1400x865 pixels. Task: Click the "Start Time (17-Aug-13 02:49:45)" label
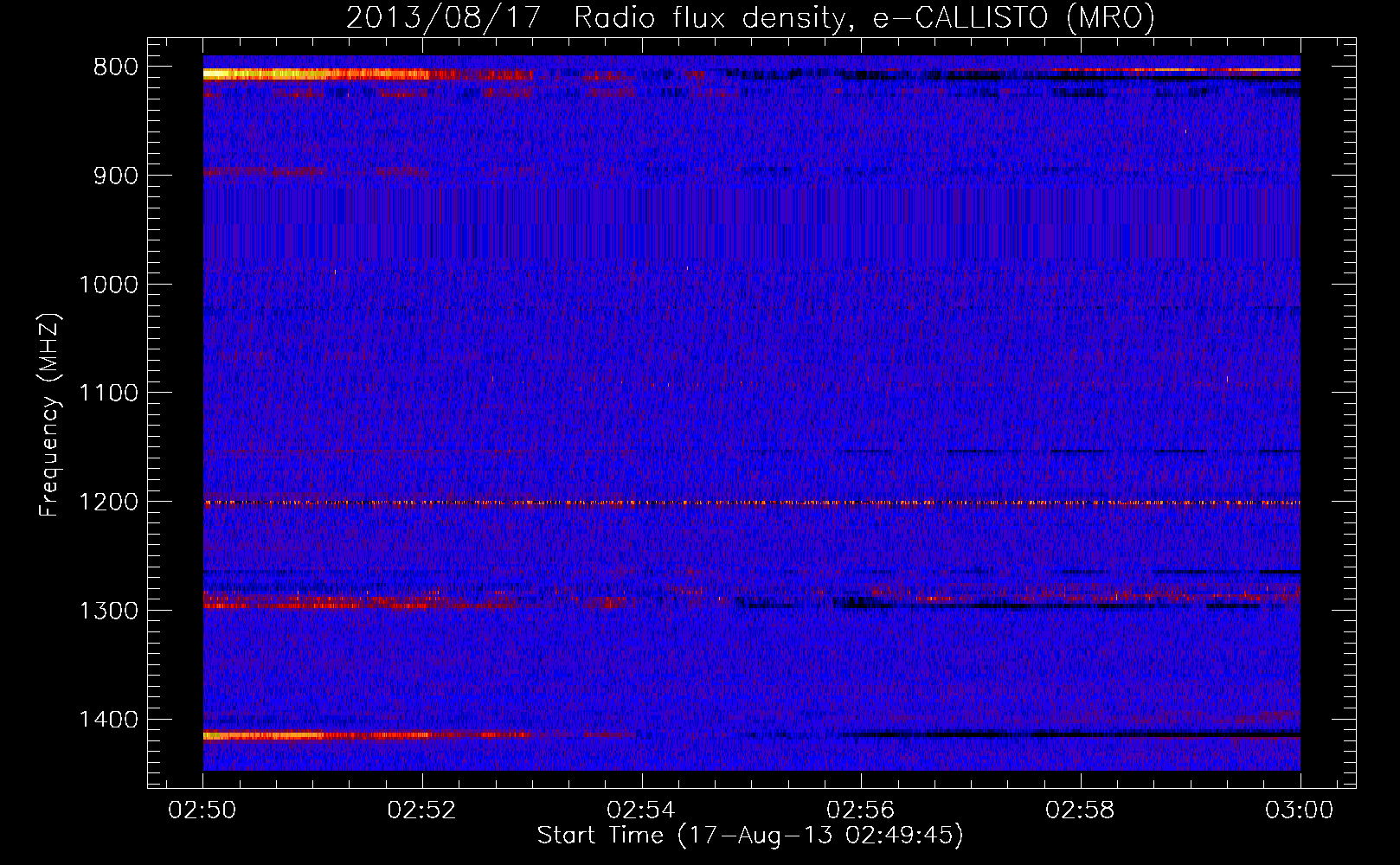pyautogui.click(x=750, y=836)
